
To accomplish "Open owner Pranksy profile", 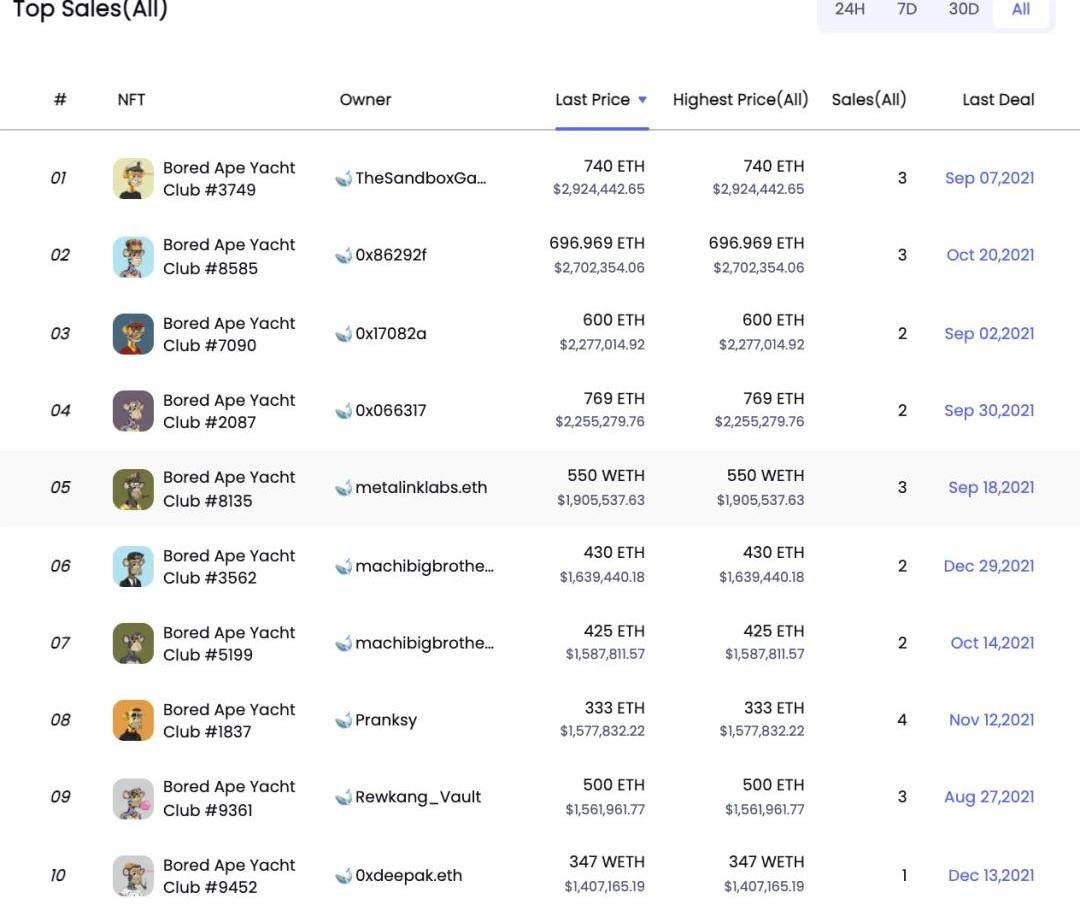I will point(386,720).
